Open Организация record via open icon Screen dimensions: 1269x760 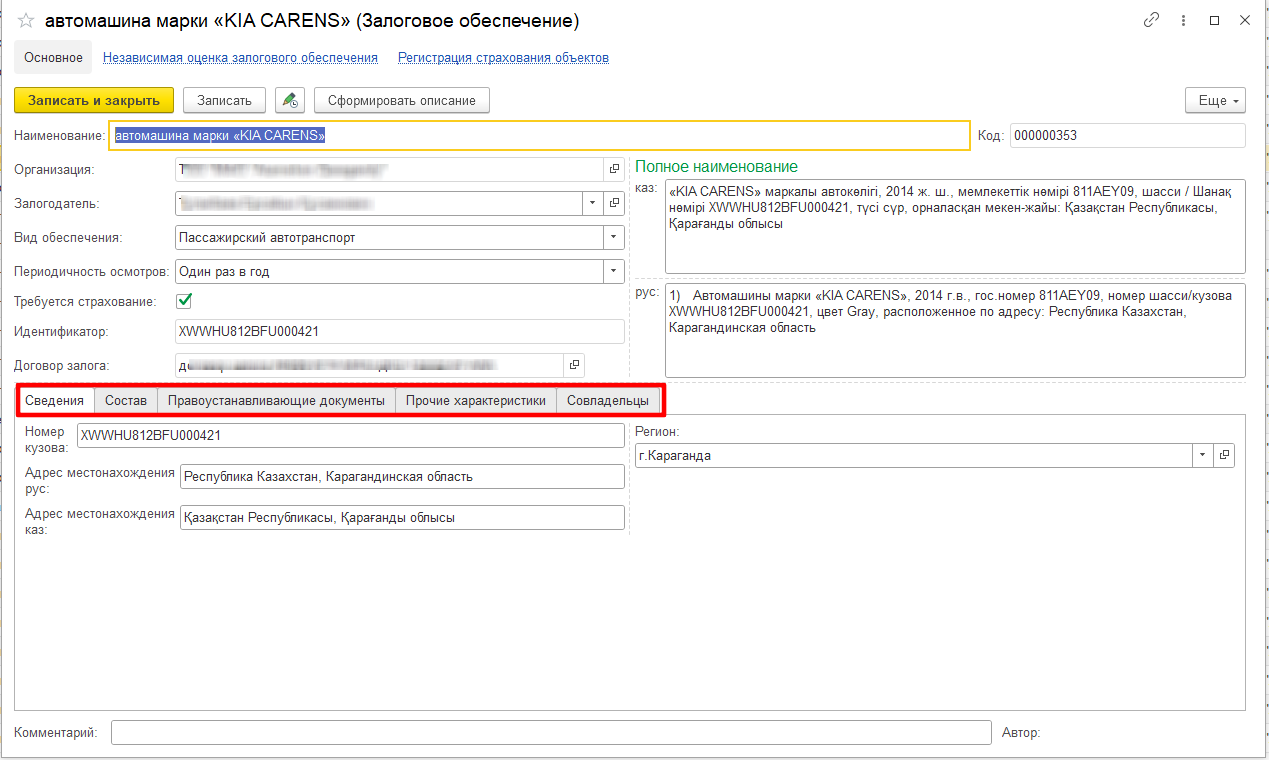coord(614,170)
